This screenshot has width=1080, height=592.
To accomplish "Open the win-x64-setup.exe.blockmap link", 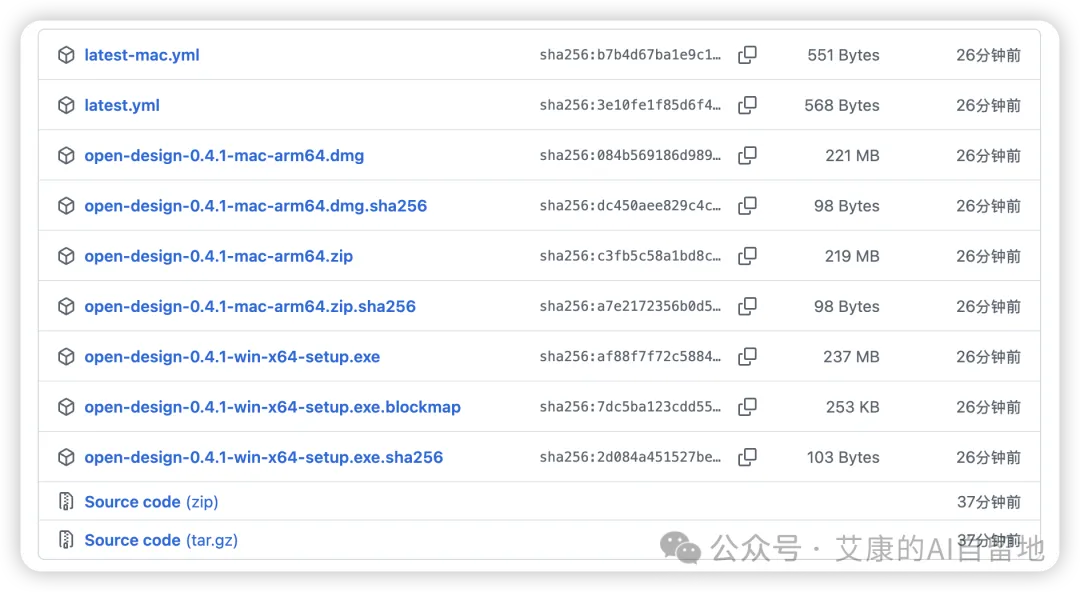I will 272,407.
